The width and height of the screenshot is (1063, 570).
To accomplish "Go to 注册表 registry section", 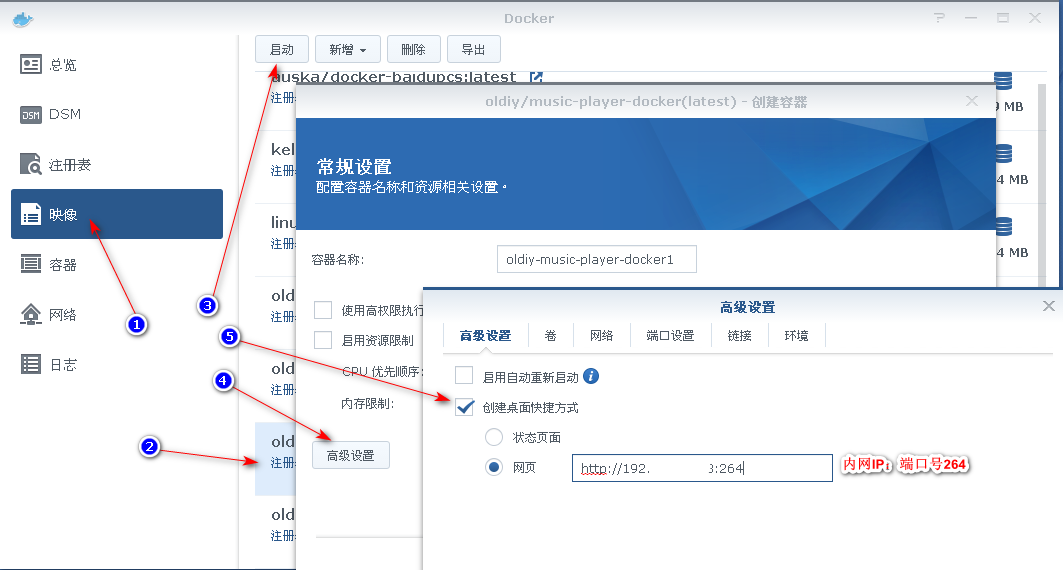I will [x=55, y=164].
